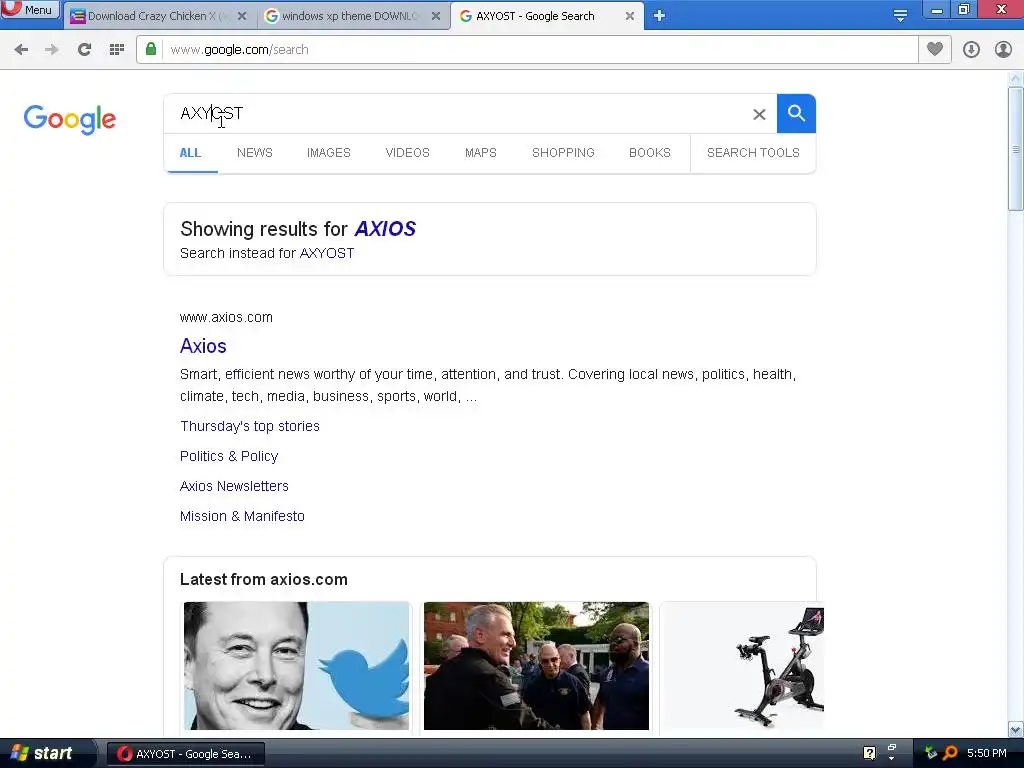Viewport: 1024px width, 768px height.
Task: Close the Download Crazy Chicken X tab
Action: coord(242,16)
